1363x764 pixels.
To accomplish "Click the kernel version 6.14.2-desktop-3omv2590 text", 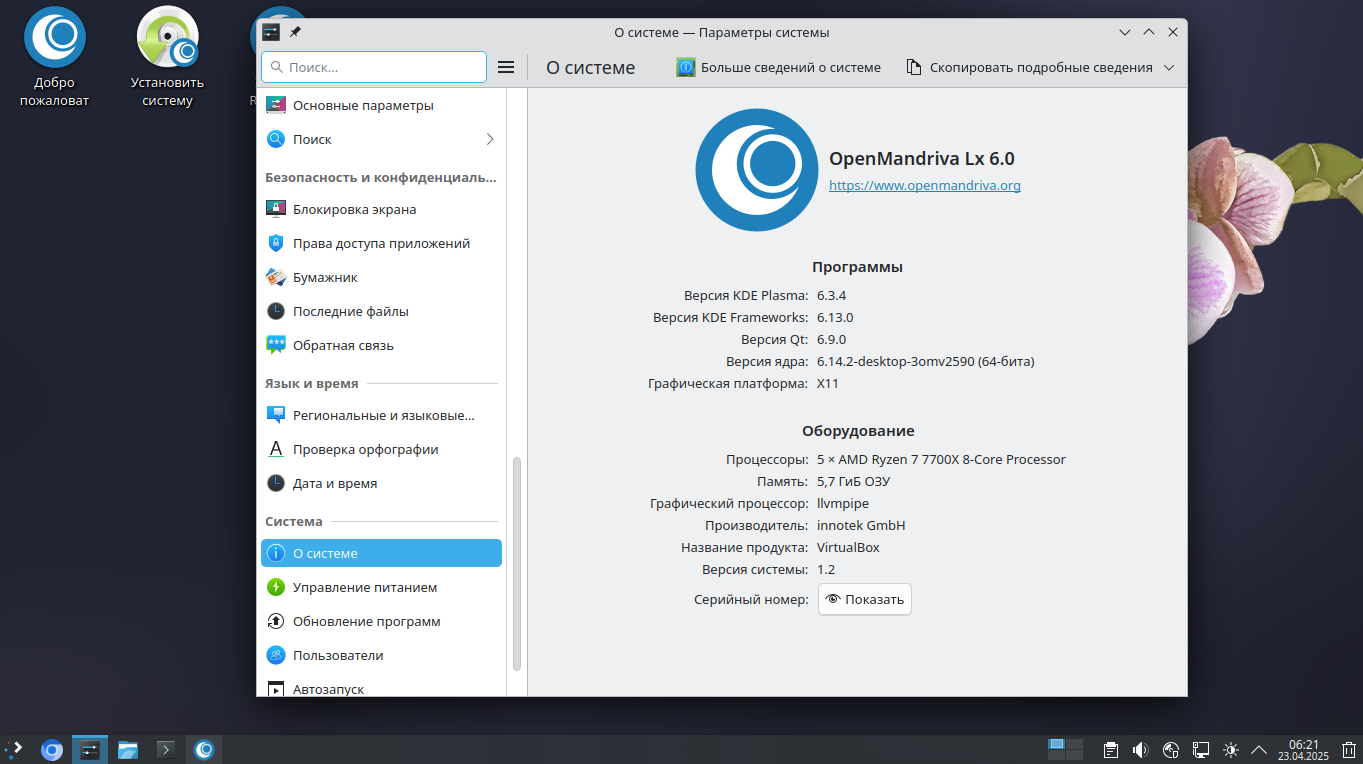I will 926,361.
